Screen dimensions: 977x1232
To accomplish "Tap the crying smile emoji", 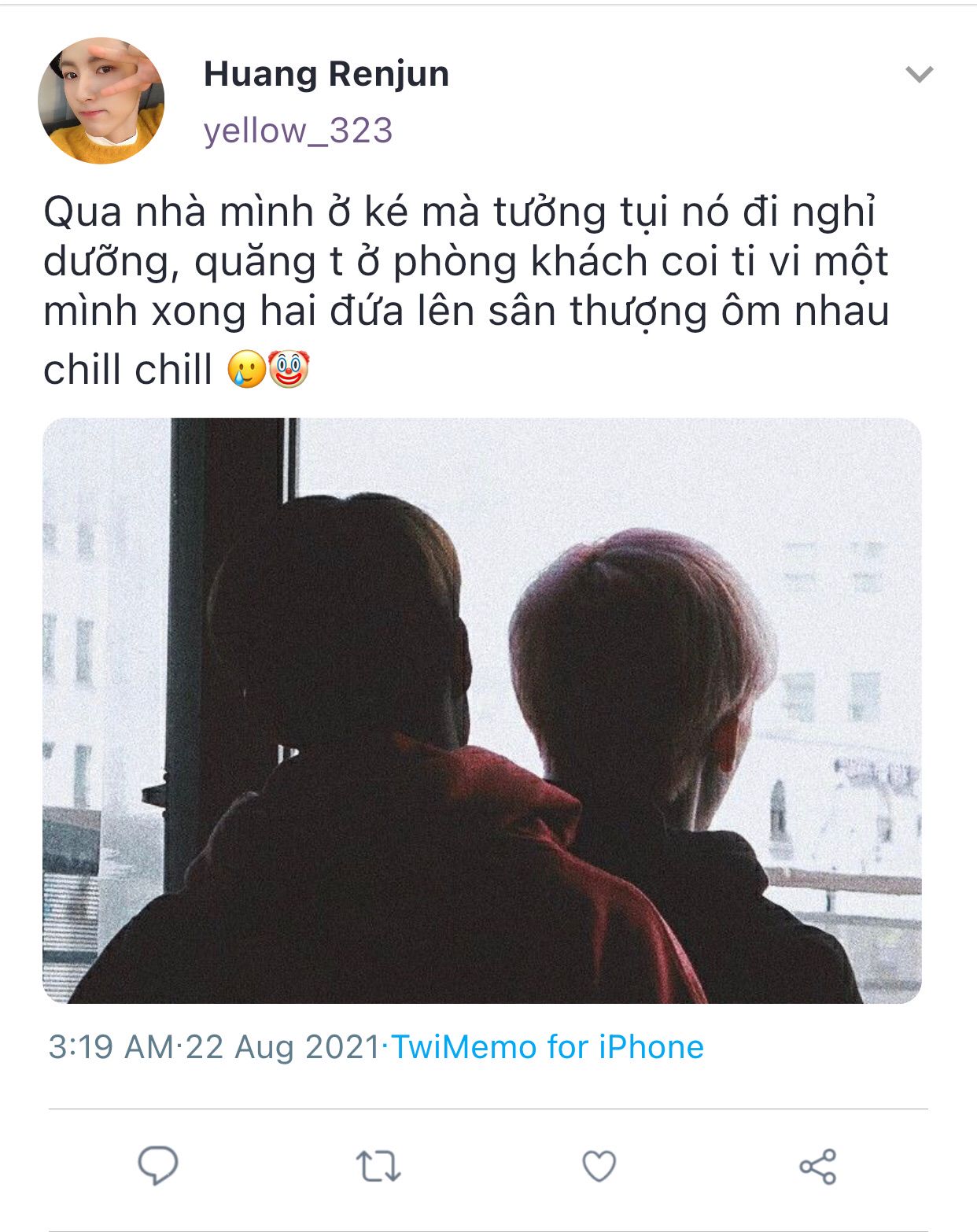I will point(247,369).
